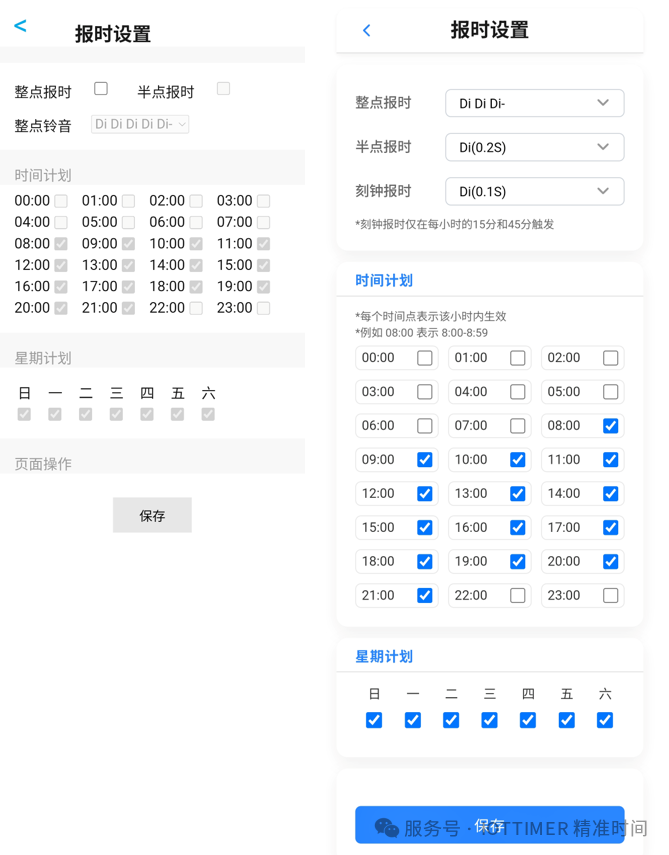The width and height of the screenshot is (669, 855).
Task: Check 03:00 box in right panel
Action: tap(425, 392)
